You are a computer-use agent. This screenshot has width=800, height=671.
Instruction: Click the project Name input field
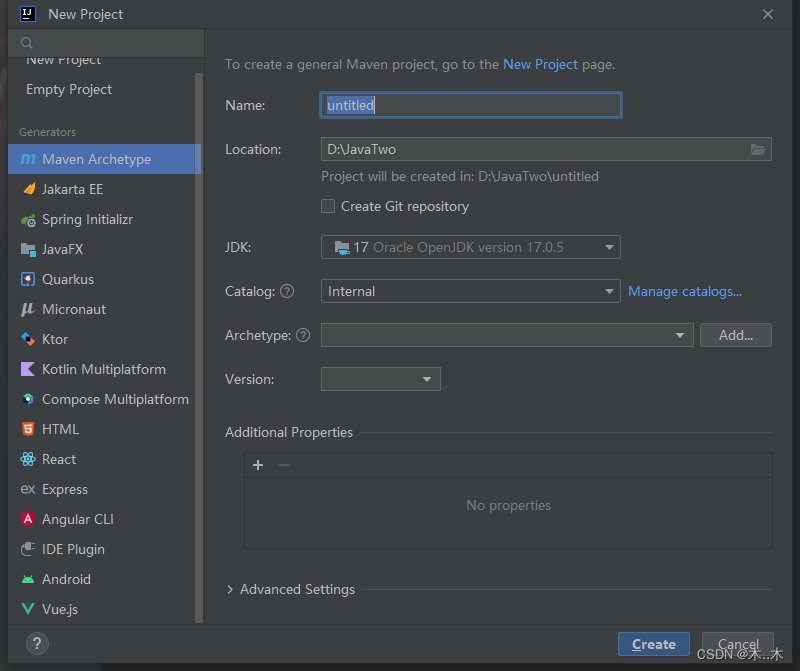(470, 105)
